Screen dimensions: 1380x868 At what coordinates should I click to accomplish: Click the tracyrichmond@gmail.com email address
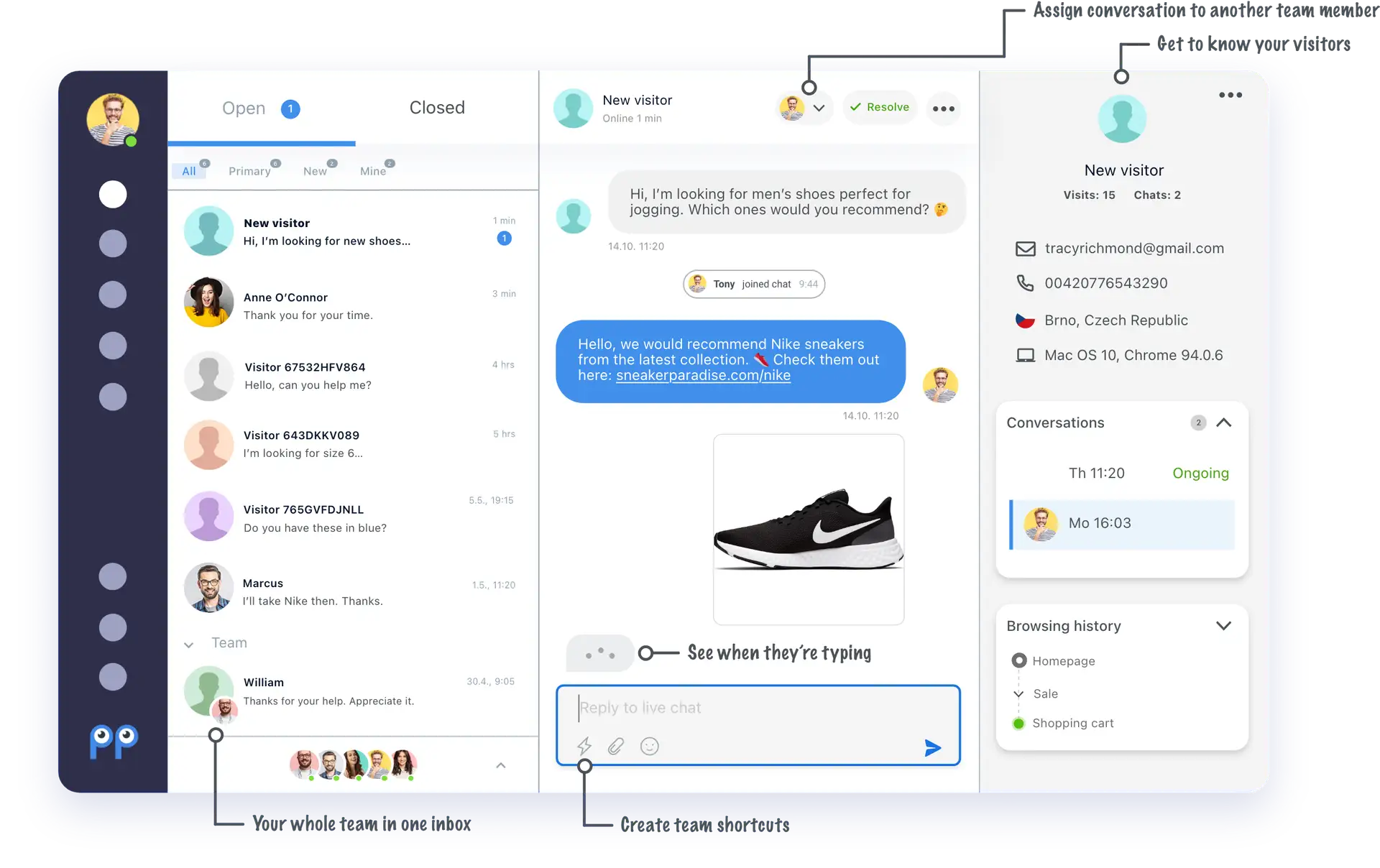tap(1134, 249)
